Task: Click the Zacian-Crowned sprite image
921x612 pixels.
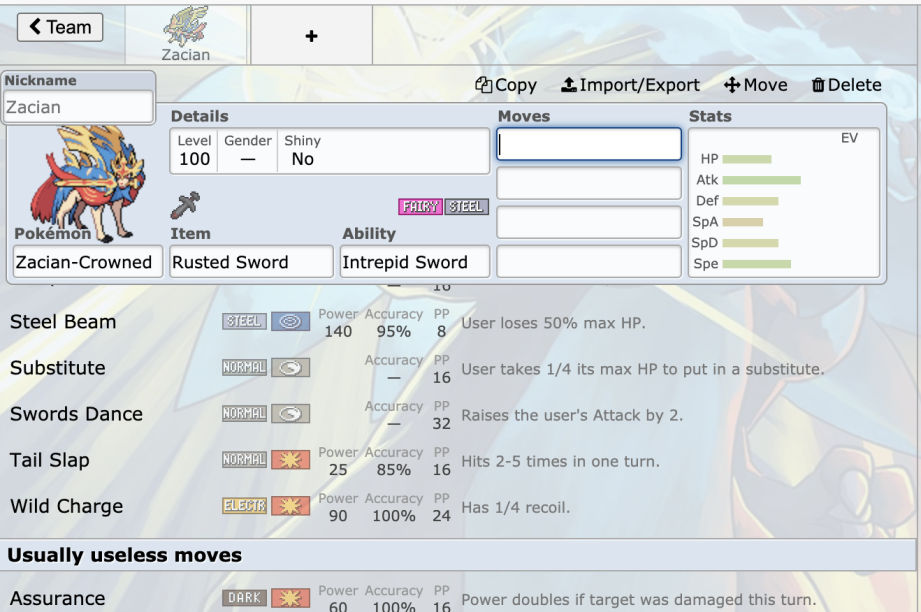Action: (x=87, y=182)
